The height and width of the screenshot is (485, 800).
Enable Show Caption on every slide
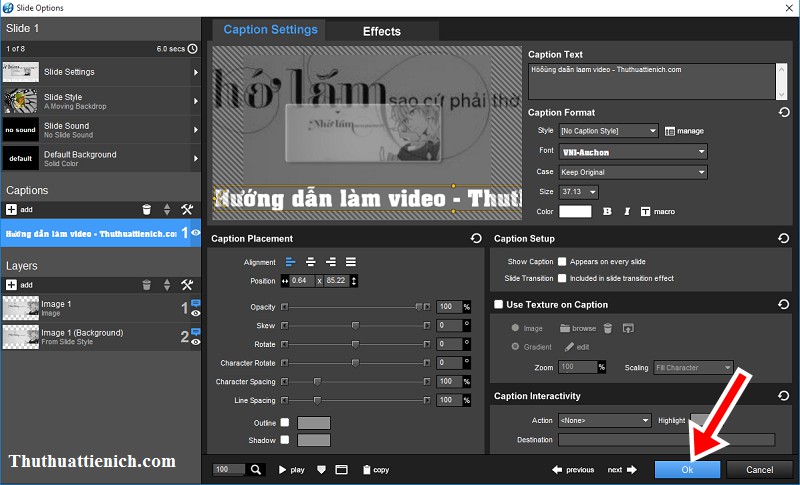point(562,261)
